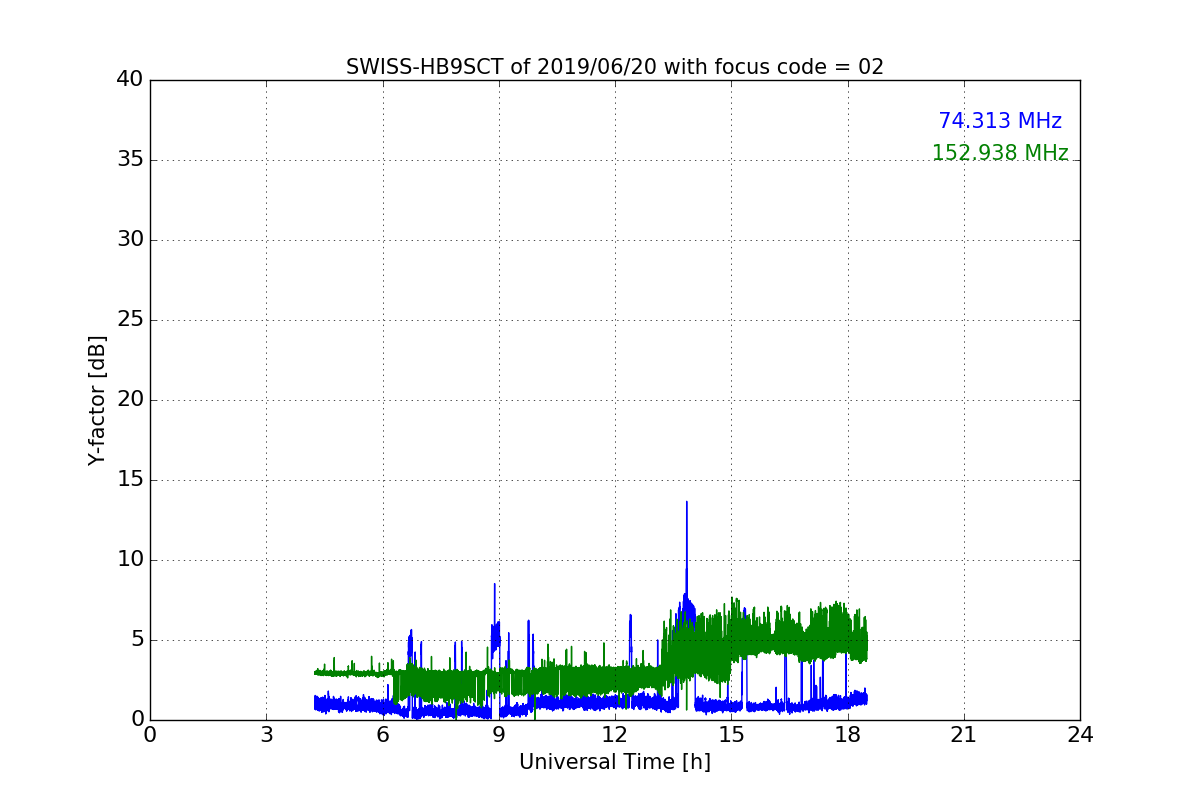Click the x-axis tick label '9'
The image size is (1200, 800).
pos(499,735)
